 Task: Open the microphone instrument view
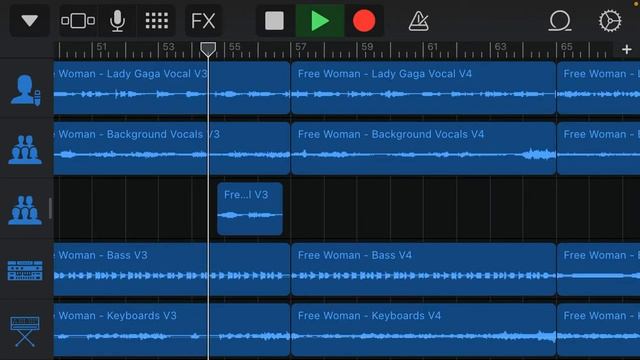point(118,20)
